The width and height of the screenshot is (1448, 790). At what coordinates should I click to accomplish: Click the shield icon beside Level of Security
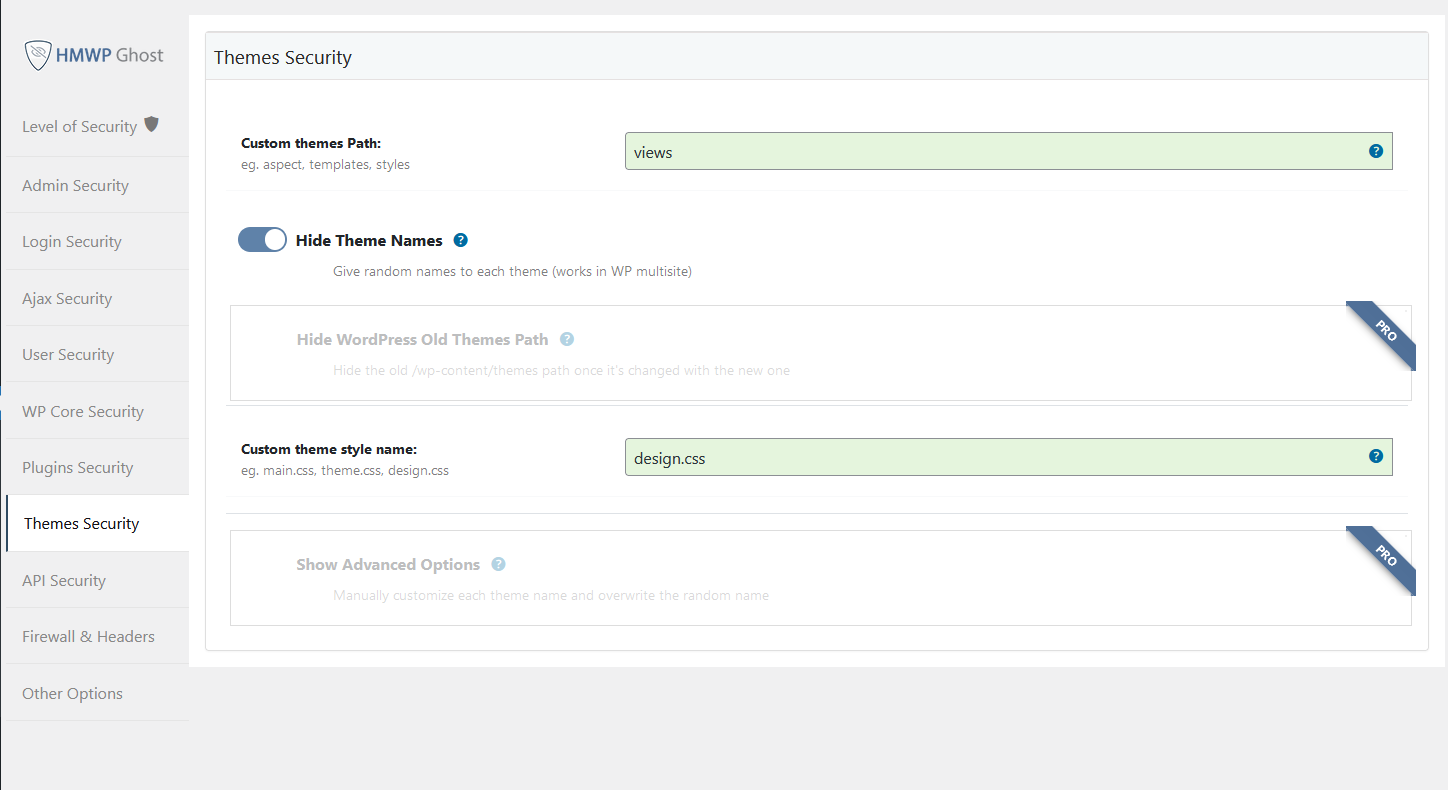152,123
